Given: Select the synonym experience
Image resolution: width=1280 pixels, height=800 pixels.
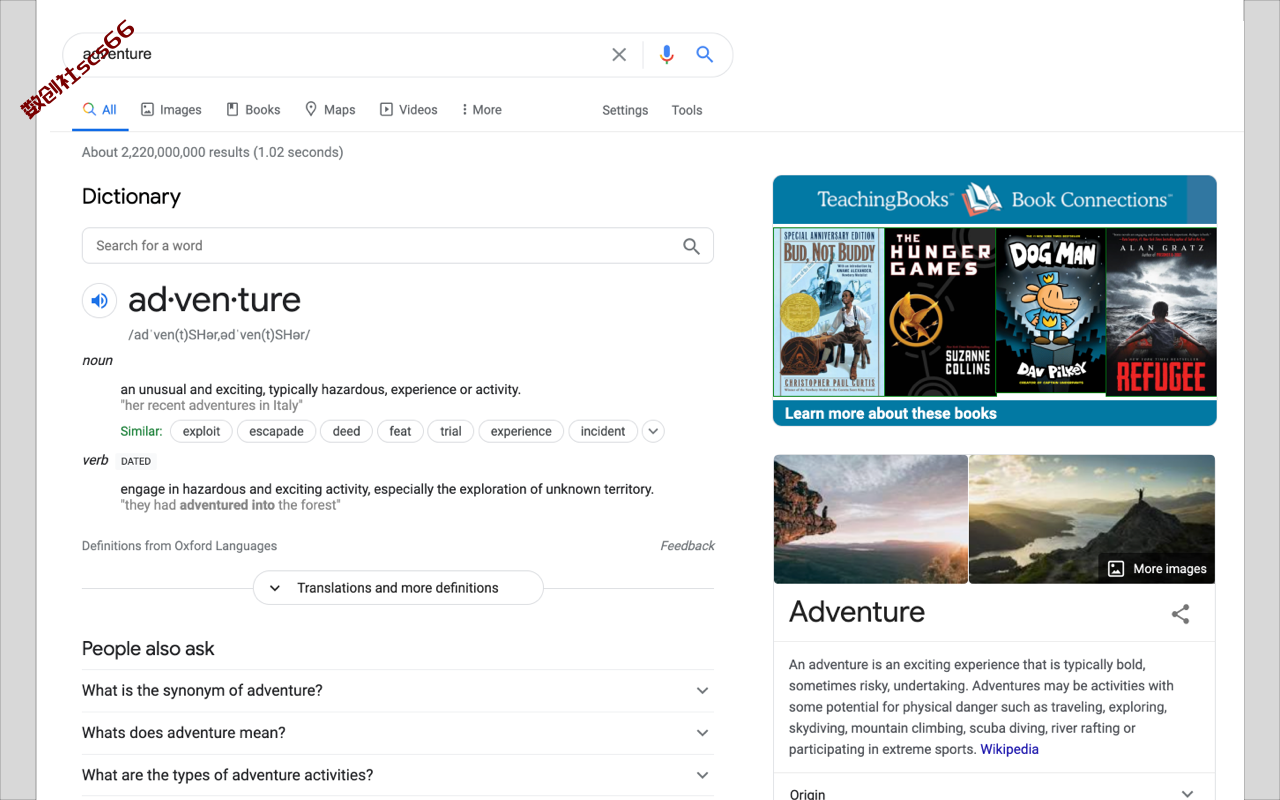Looking at the screenshot, I should pos(521,431).
